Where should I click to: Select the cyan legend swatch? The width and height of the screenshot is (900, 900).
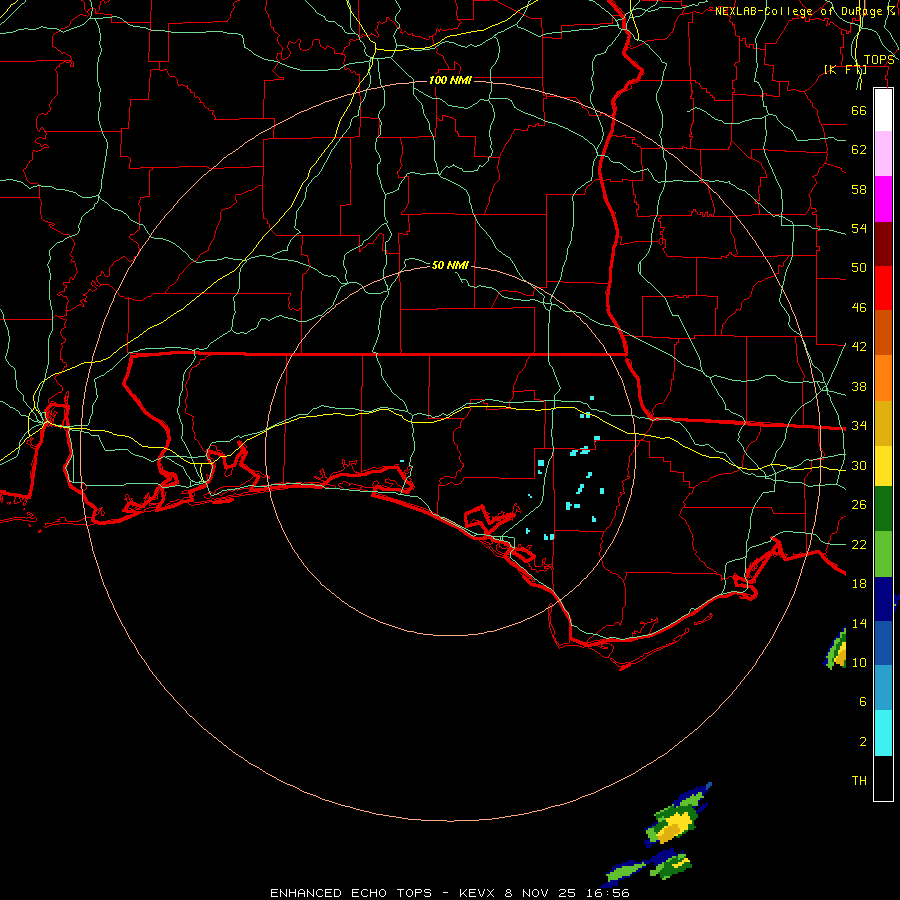(x=883, y=733)
